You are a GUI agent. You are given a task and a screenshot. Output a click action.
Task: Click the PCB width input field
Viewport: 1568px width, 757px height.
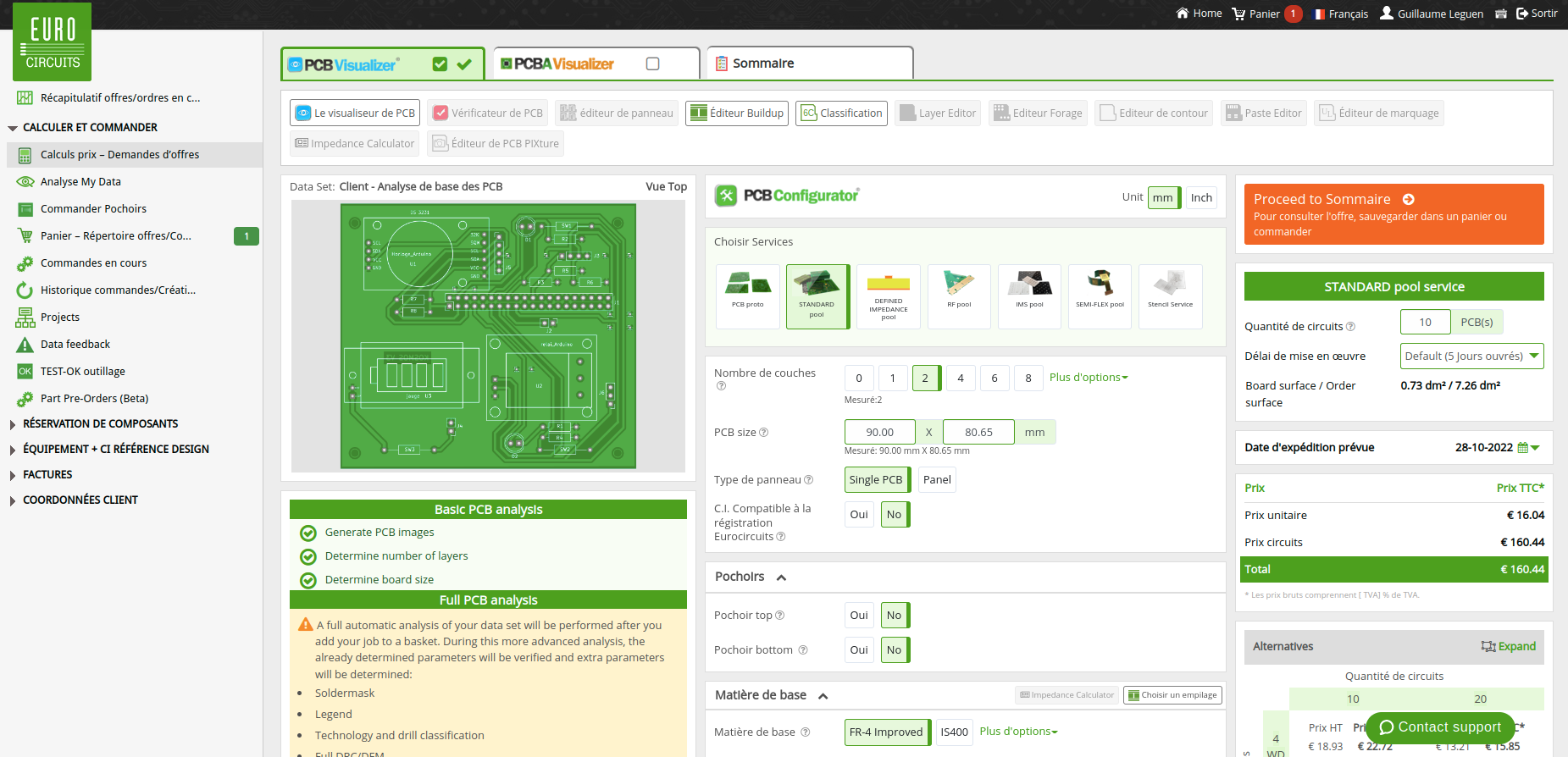[879, 432]
